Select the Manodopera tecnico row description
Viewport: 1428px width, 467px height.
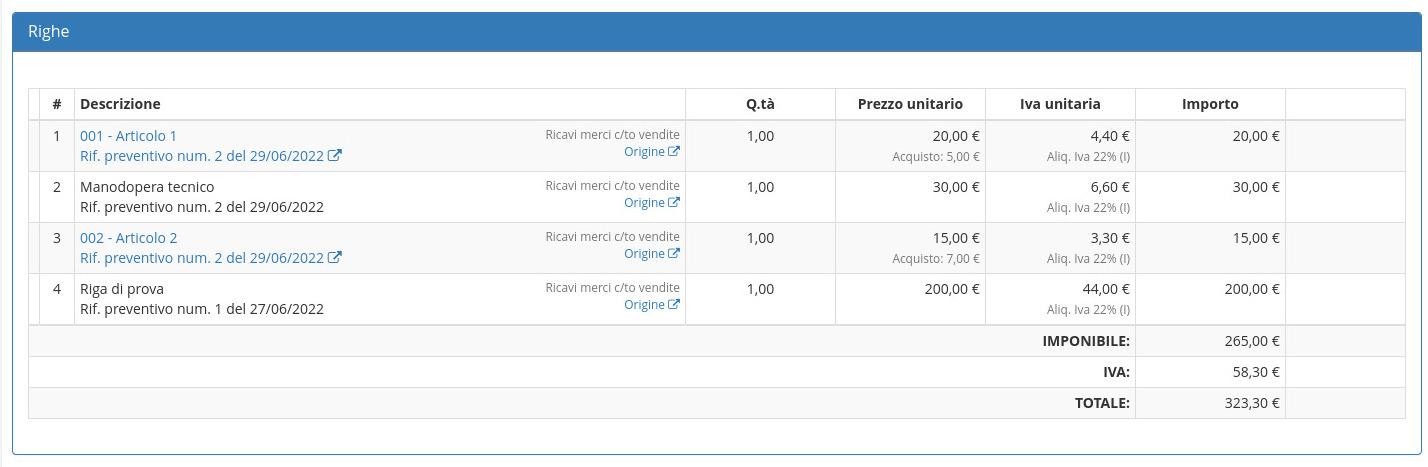coord(147,187)
